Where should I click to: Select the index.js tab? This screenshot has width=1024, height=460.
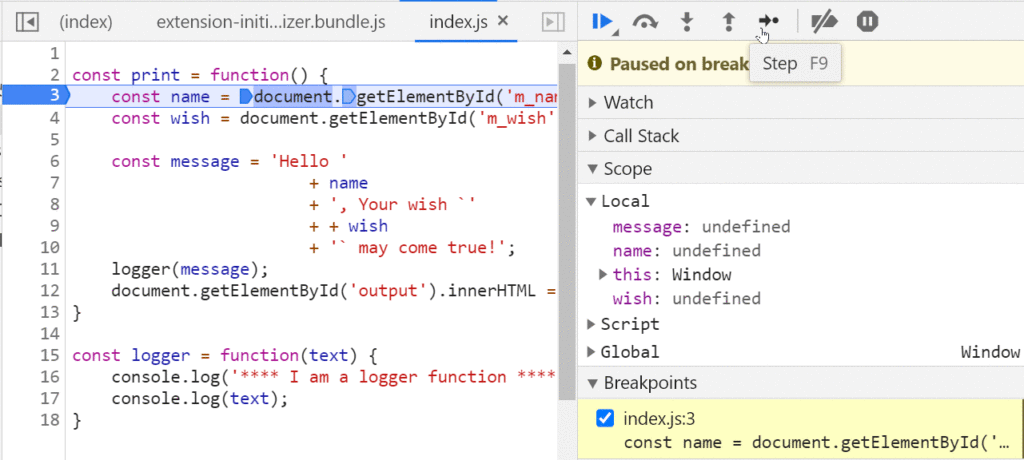click(458, 22)
